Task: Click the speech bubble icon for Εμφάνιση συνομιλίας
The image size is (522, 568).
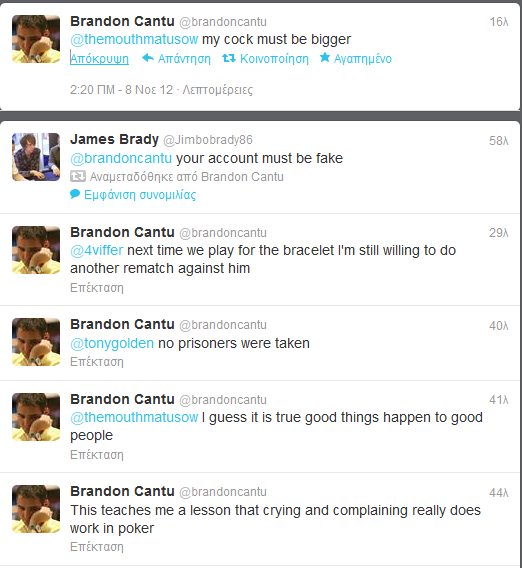Action: pos(75,194)
